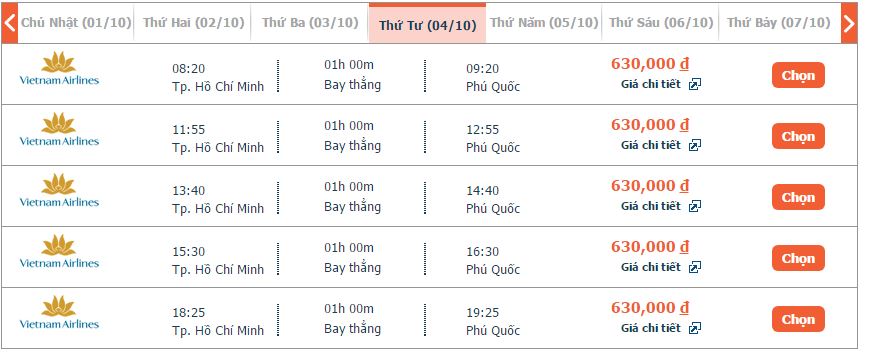The image size is (870, 361).
Task: Open price detail popup icon for 13:40 flight
Action: (x=695, y=206)
